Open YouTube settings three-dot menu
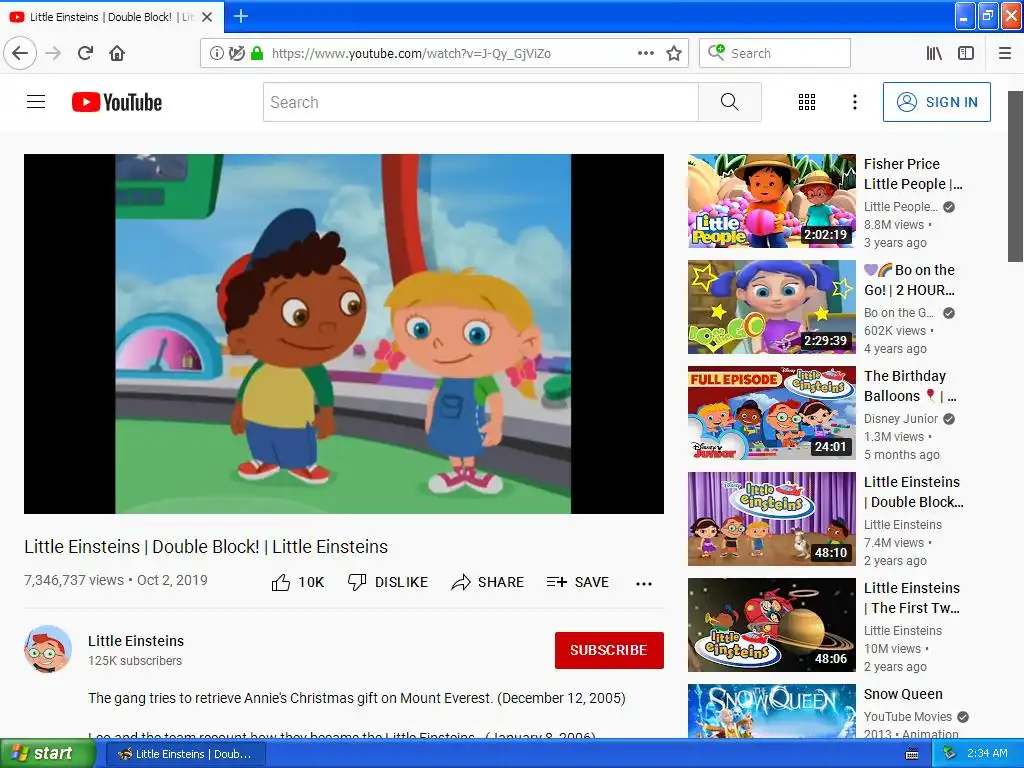The image size is (1024, 768). tap(854, 102)
